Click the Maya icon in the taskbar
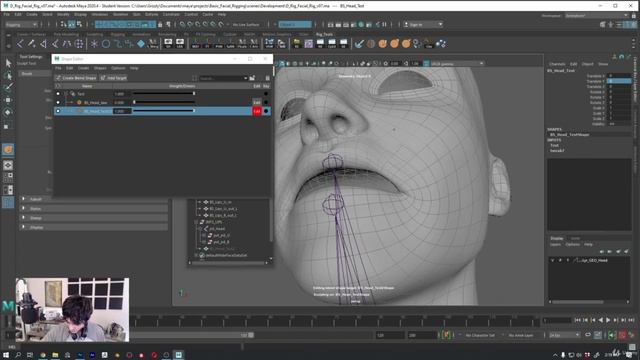 (x=178, y=355)
